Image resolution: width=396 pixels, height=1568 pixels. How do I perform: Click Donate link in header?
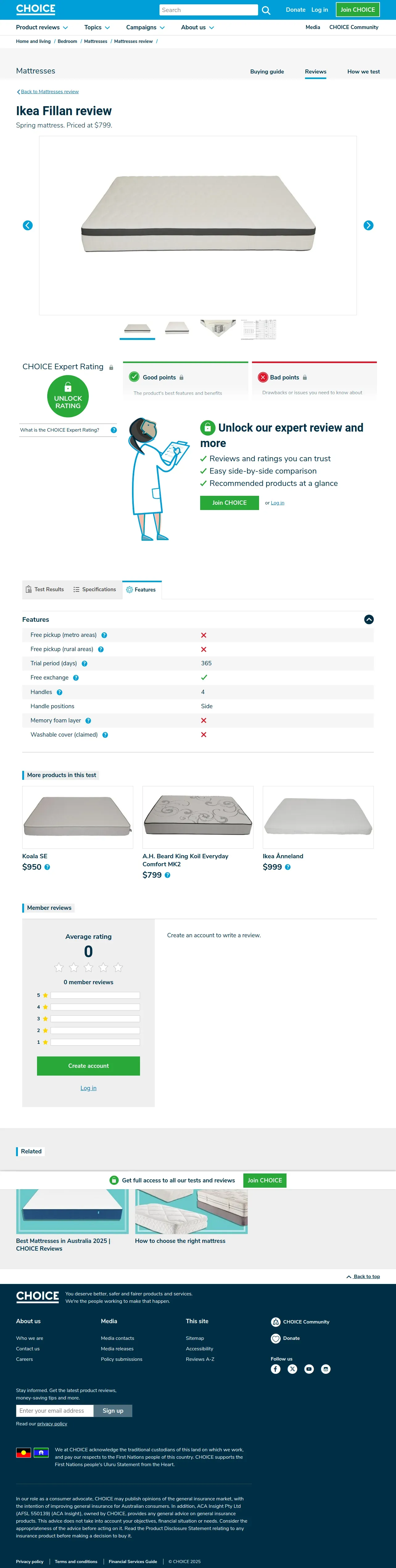pos(296,10)
